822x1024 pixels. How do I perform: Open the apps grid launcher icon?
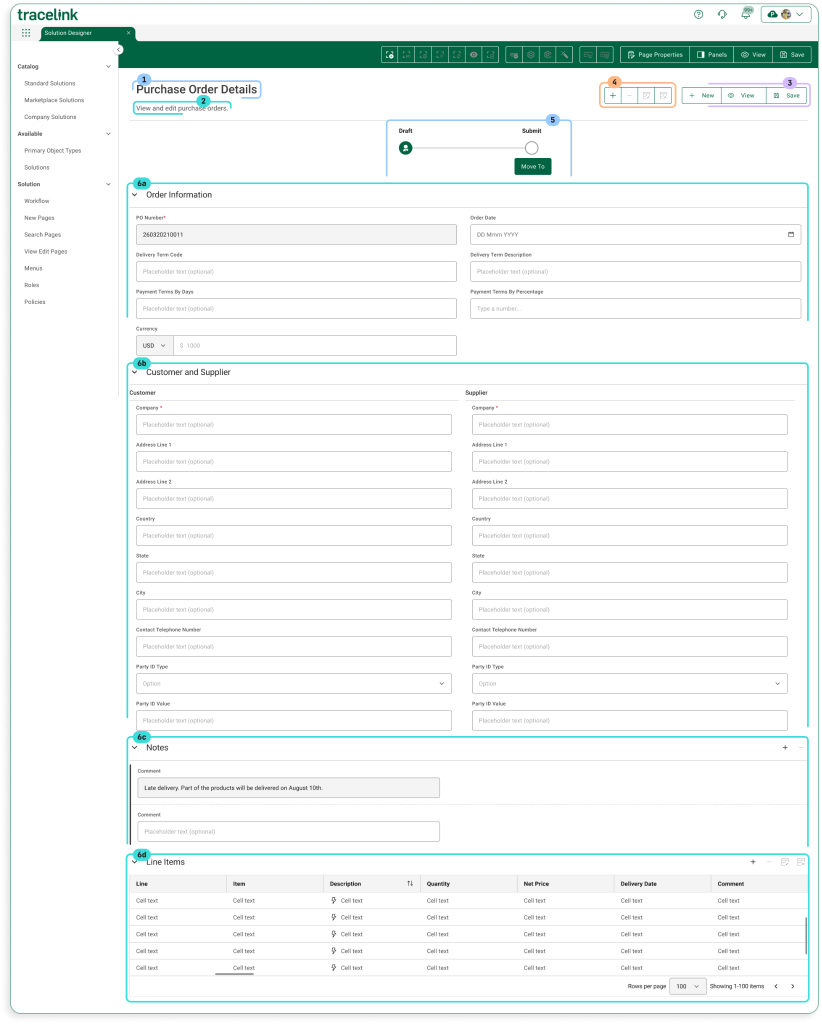[26, 33]
